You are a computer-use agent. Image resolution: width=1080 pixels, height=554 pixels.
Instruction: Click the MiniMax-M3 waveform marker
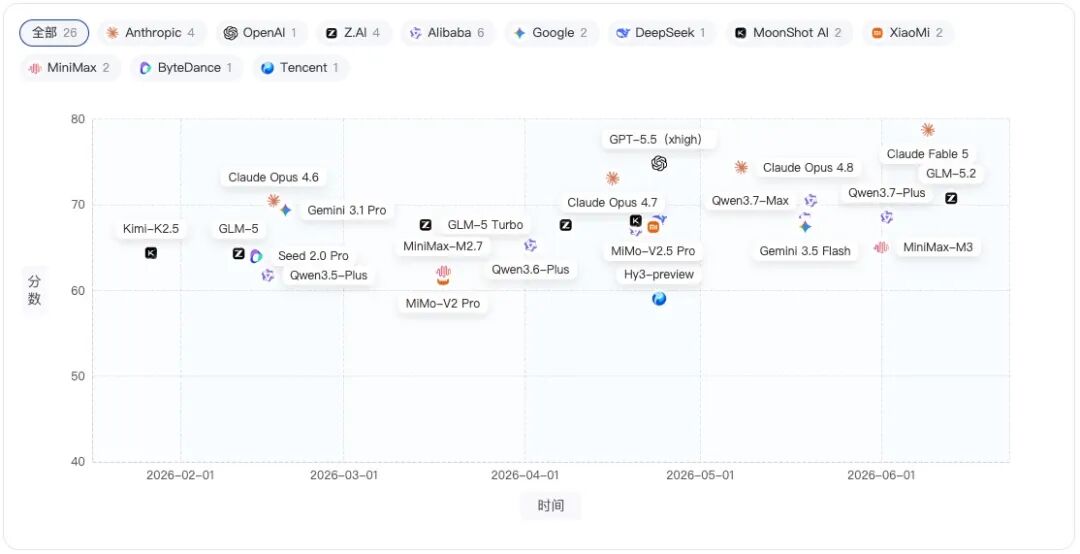click(x=881, y=247)
